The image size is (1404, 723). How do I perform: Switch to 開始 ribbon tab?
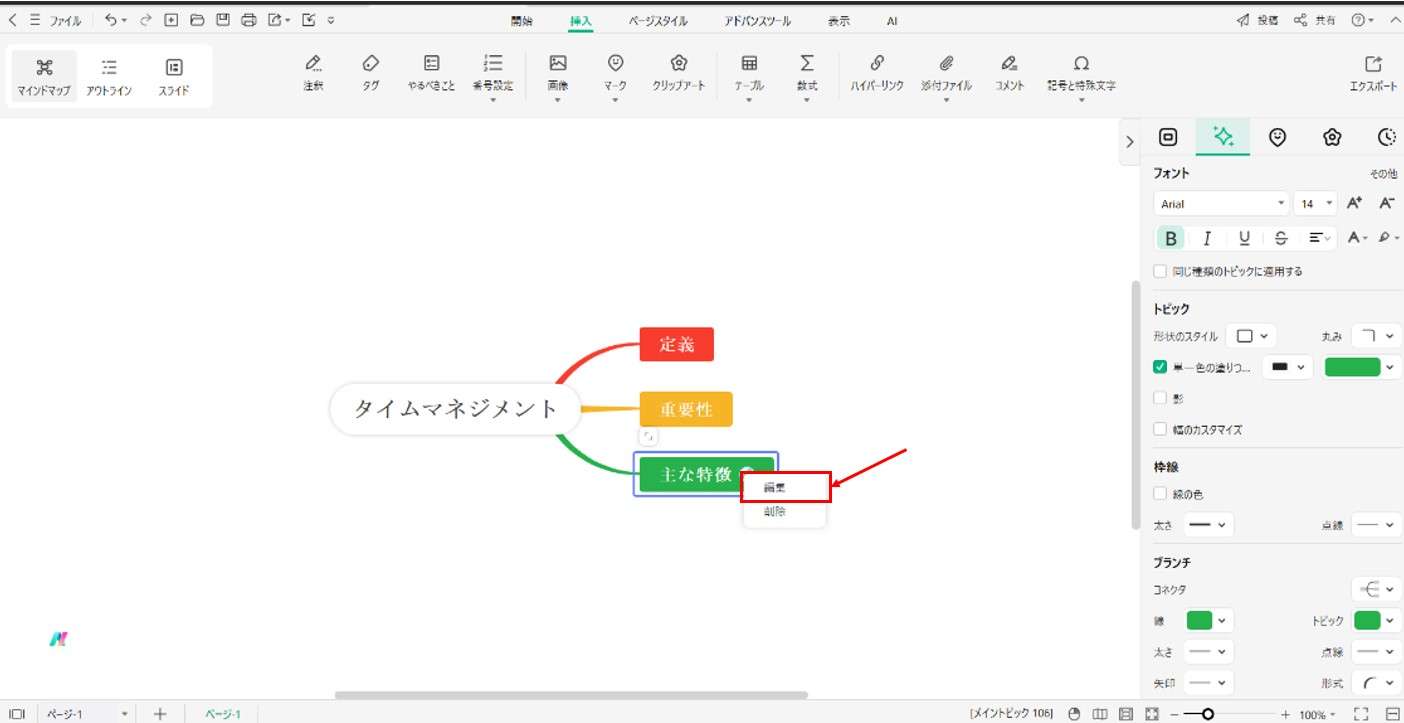pos(521,20)
